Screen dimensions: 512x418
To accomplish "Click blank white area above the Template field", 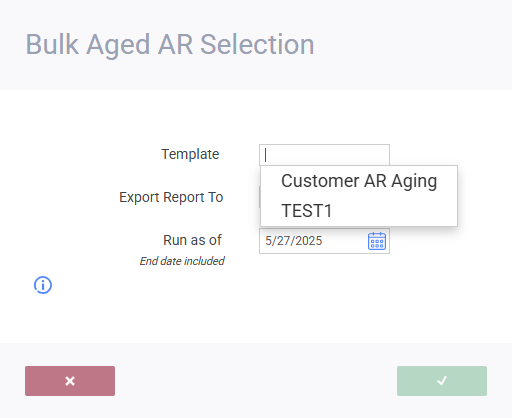I will click(x=256, y=117).
